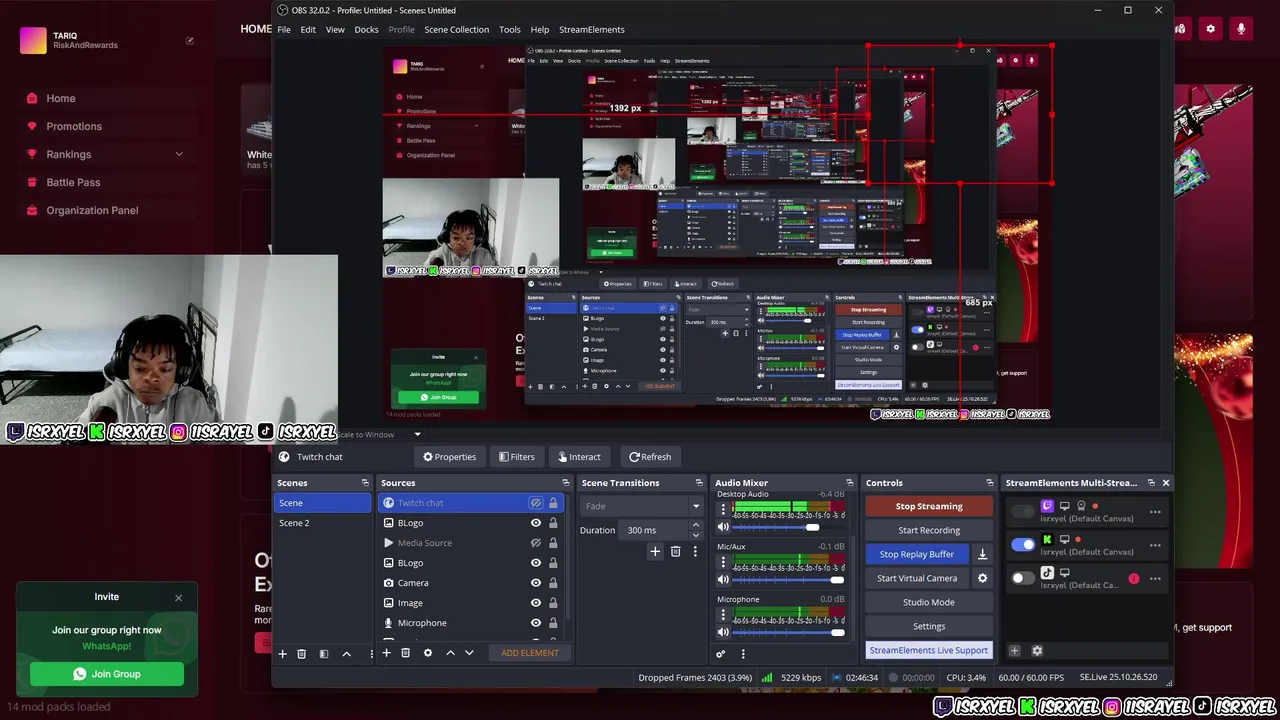Remove transition using trash icon
The image size is (1280, 720).
(x=675, y=551)
